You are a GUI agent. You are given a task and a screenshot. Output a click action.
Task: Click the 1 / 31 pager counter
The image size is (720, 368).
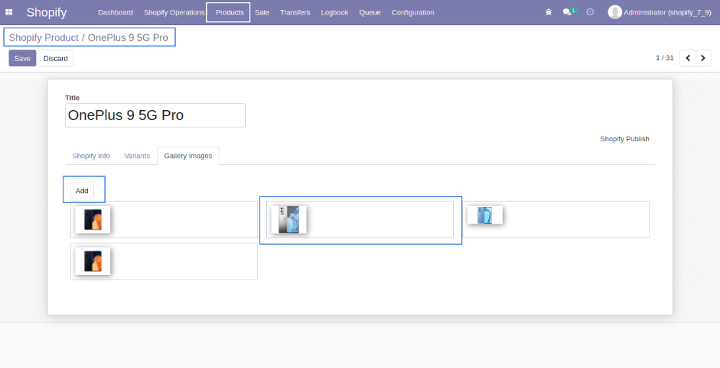[x=664, y=58]
